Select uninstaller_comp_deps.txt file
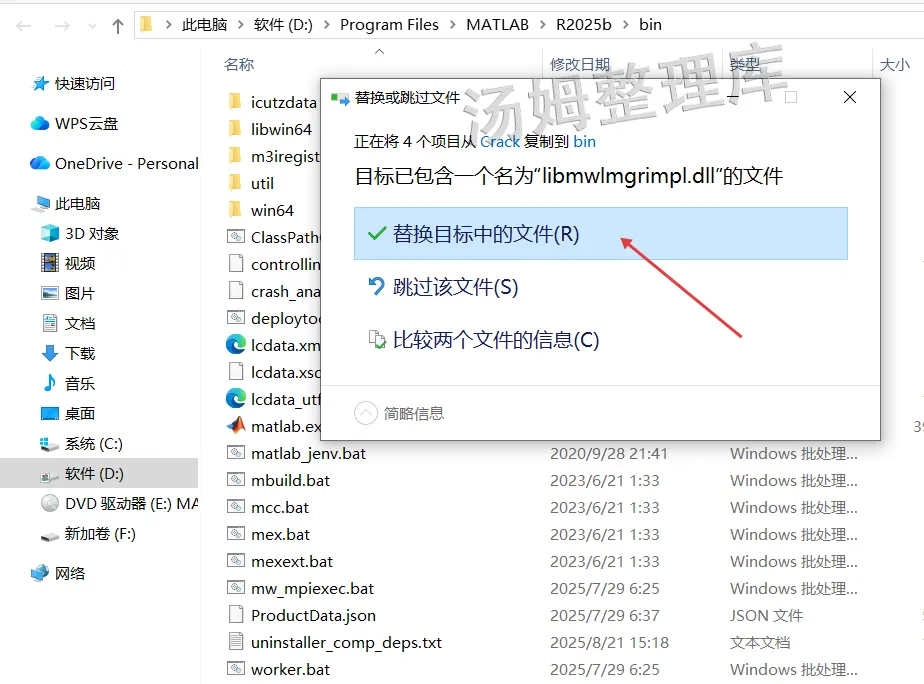This screenshot has width=924, height=684. click(x=346, y=643)
